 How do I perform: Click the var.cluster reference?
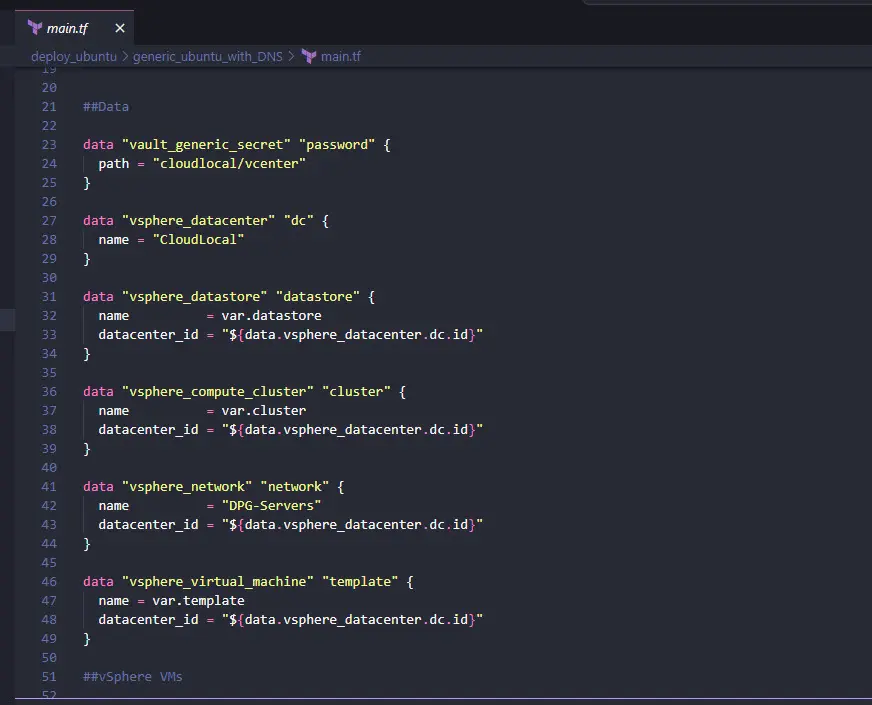click(264, 410)
